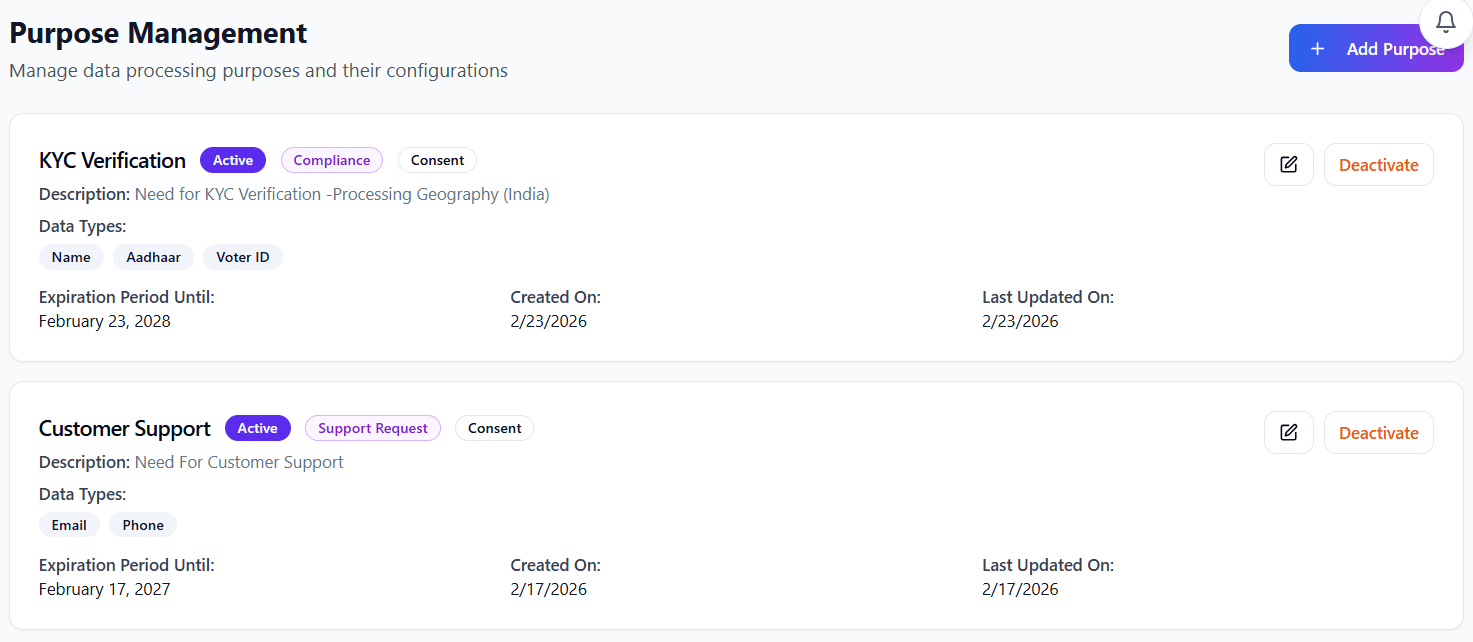
Task: Deactivate the Customer Support purpose
Action: tap(1378, 433)
